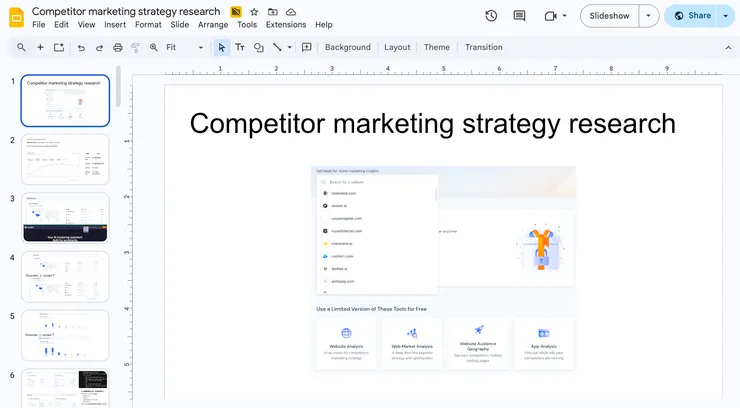This screenshot has width=740, height=408.
Task: Select slide 4 thumbnail
Action: pos(65,277)
